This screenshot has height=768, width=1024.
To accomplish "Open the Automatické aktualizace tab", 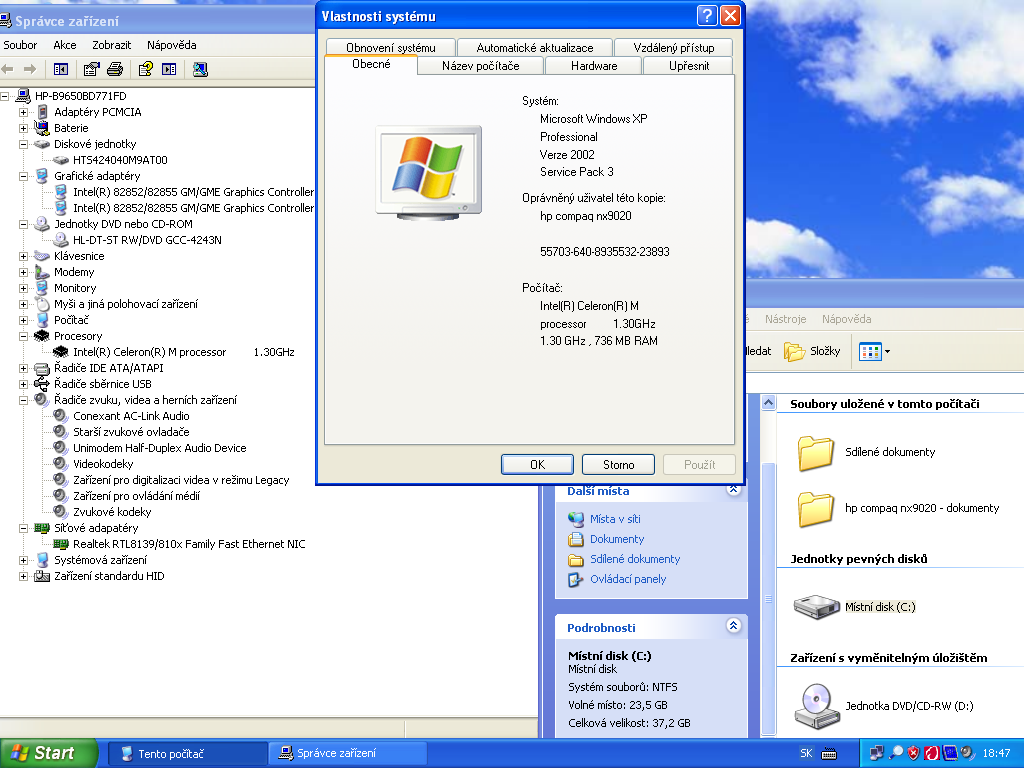I will [x=534, y=47].
